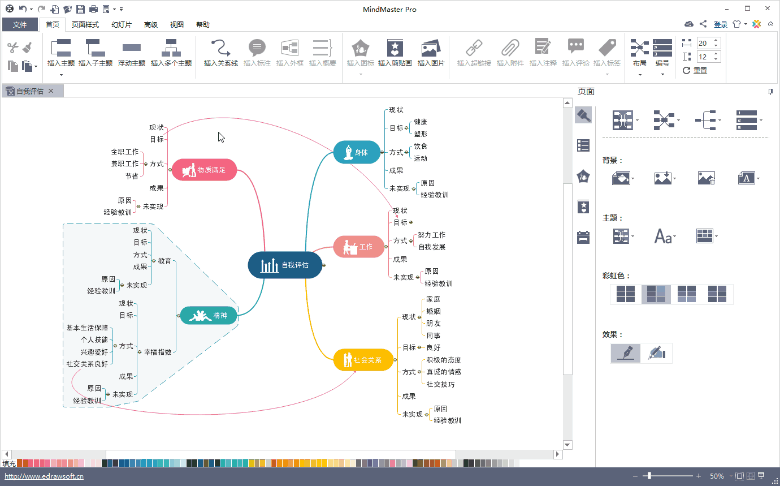Click the 自我评估 central topic node
Viewport: 780px width, 486px height.
click(285, 265)
